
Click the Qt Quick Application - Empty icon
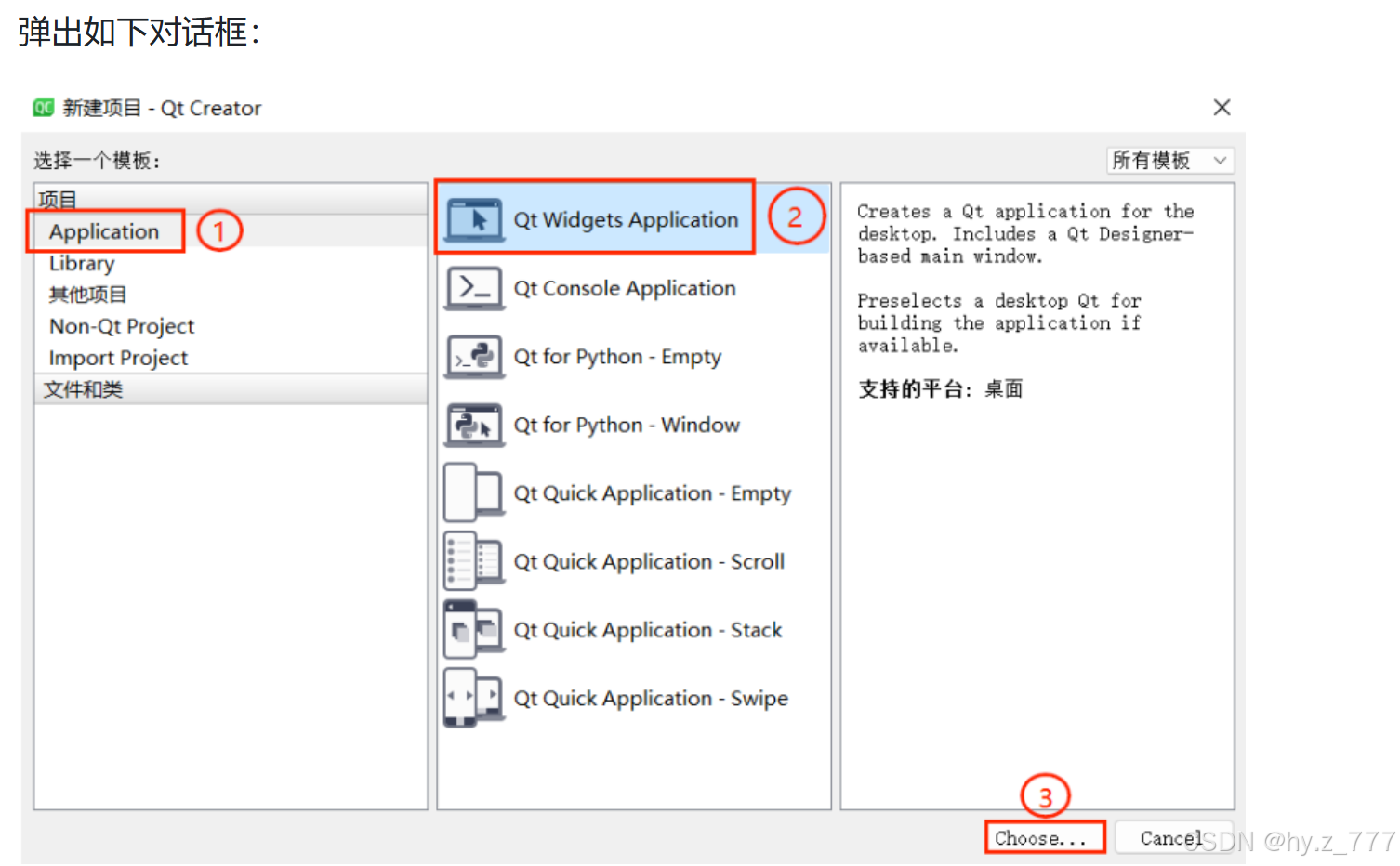point(475,493)
